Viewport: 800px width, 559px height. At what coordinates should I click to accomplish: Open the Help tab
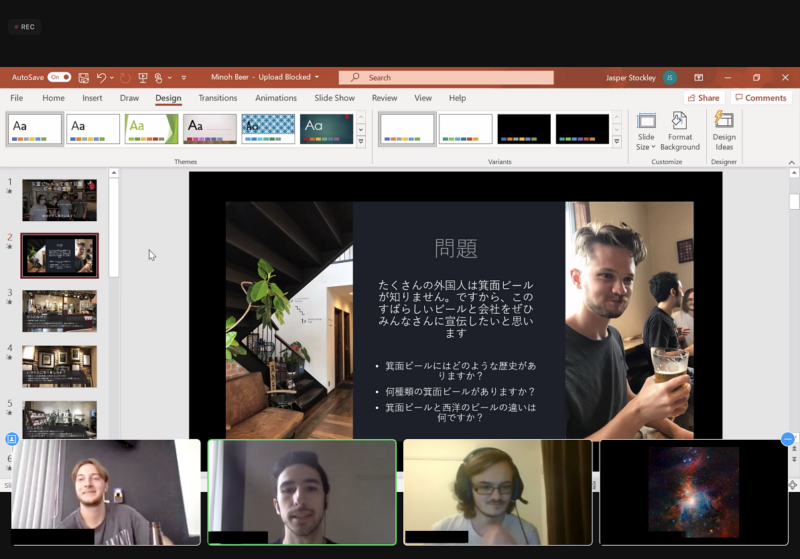[x=458, y=98]
